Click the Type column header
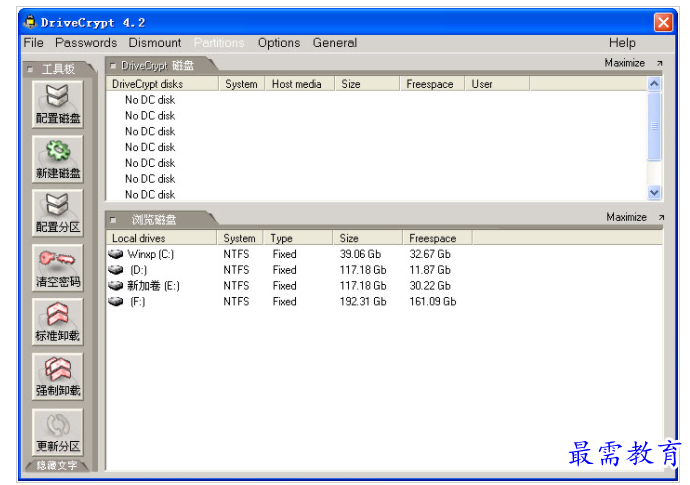The height and width of the screenshot is (485, 690). pyautogui.click(x=297, y=238)
